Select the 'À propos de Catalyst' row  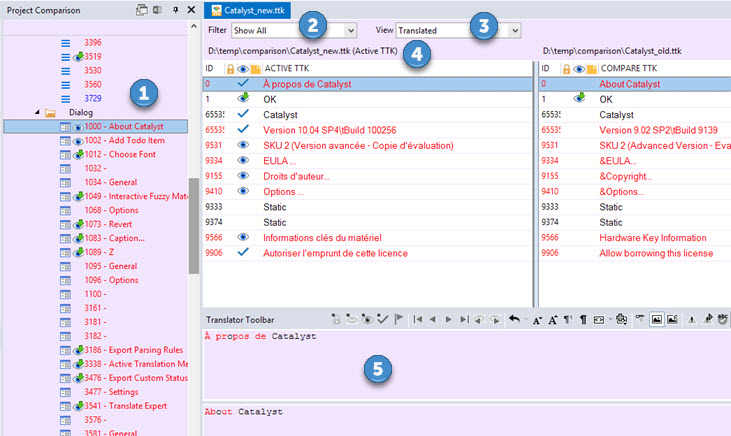367,84
